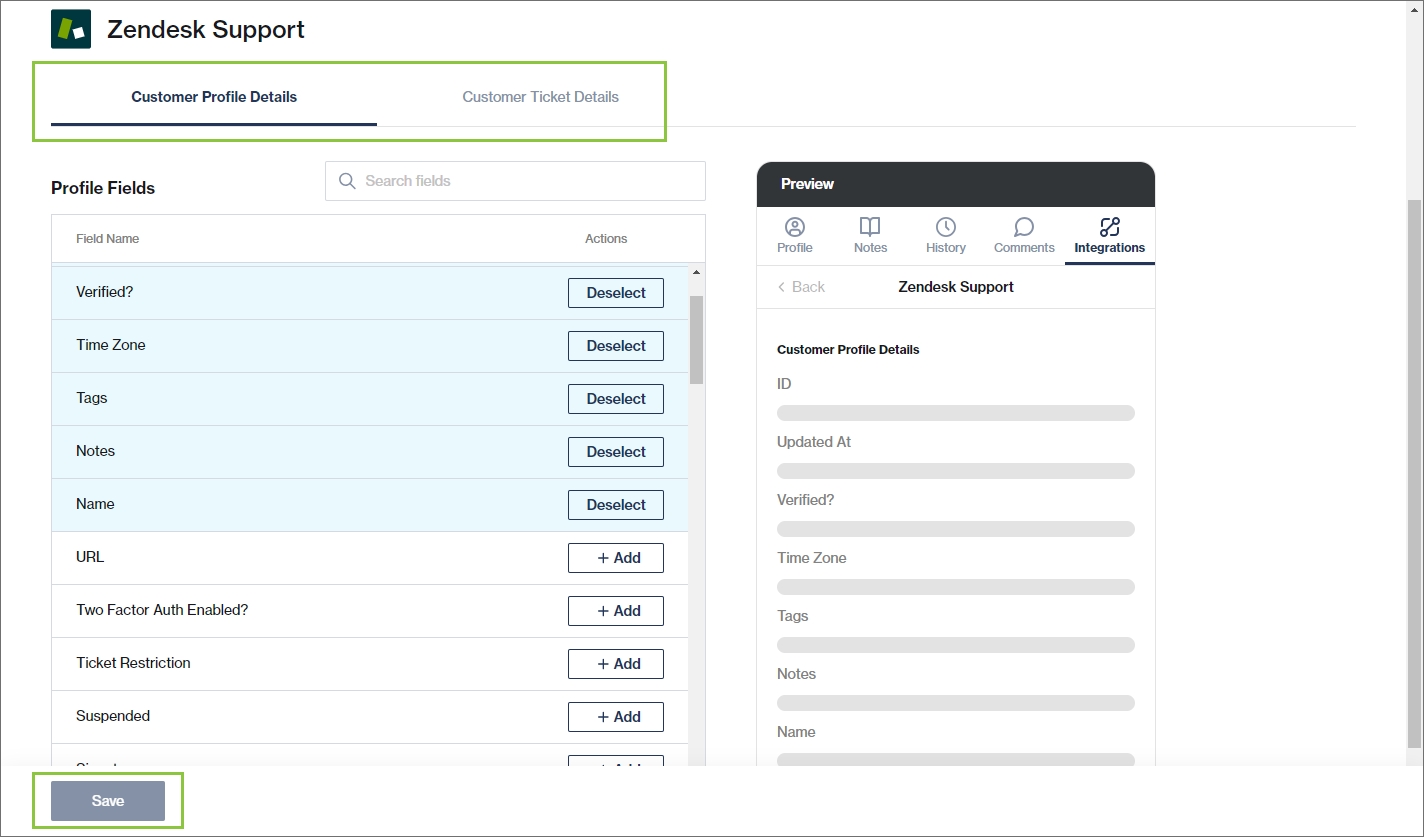
Task: Open the Notes book icon in Preview
Action: pos(870,227)
